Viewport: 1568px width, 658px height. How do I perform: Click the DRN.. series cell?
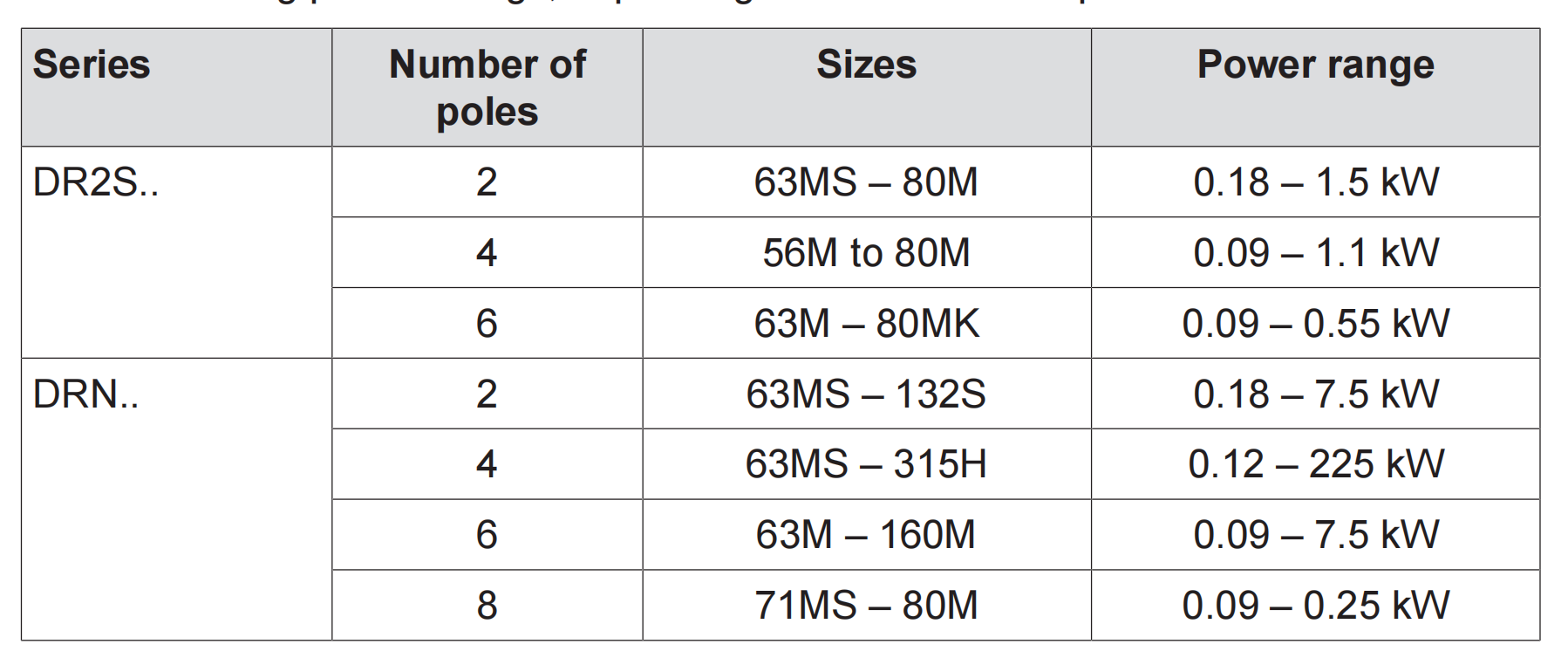[x=85, y=394]
